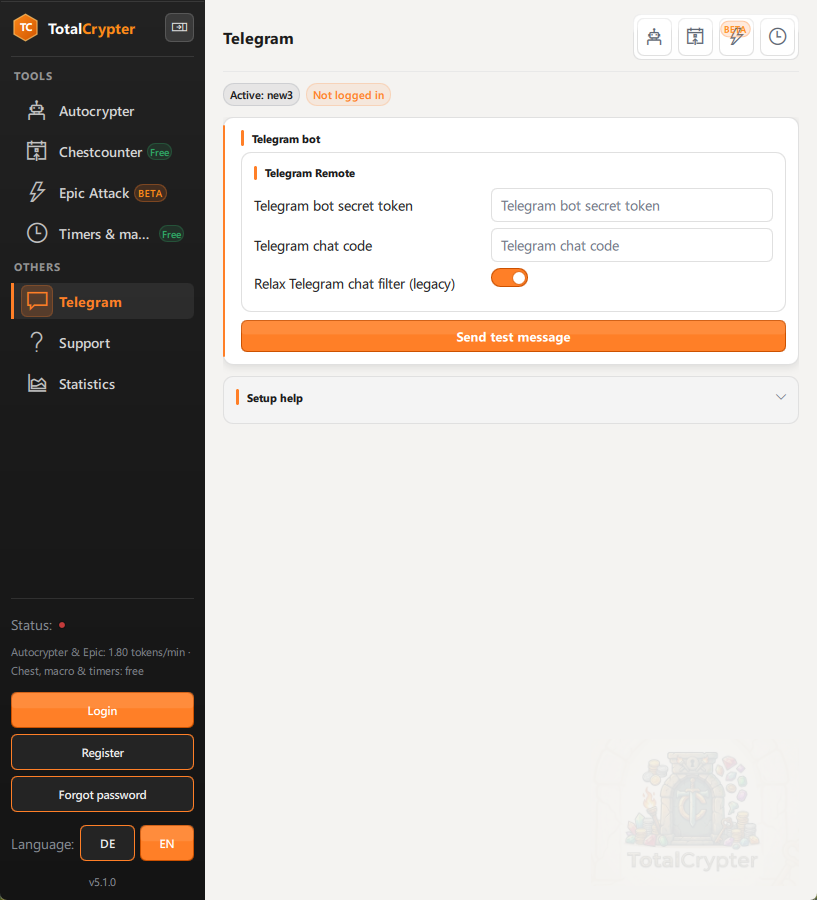
Task: Click the red Status indicator dot
Action: click(x=62, y=625)
